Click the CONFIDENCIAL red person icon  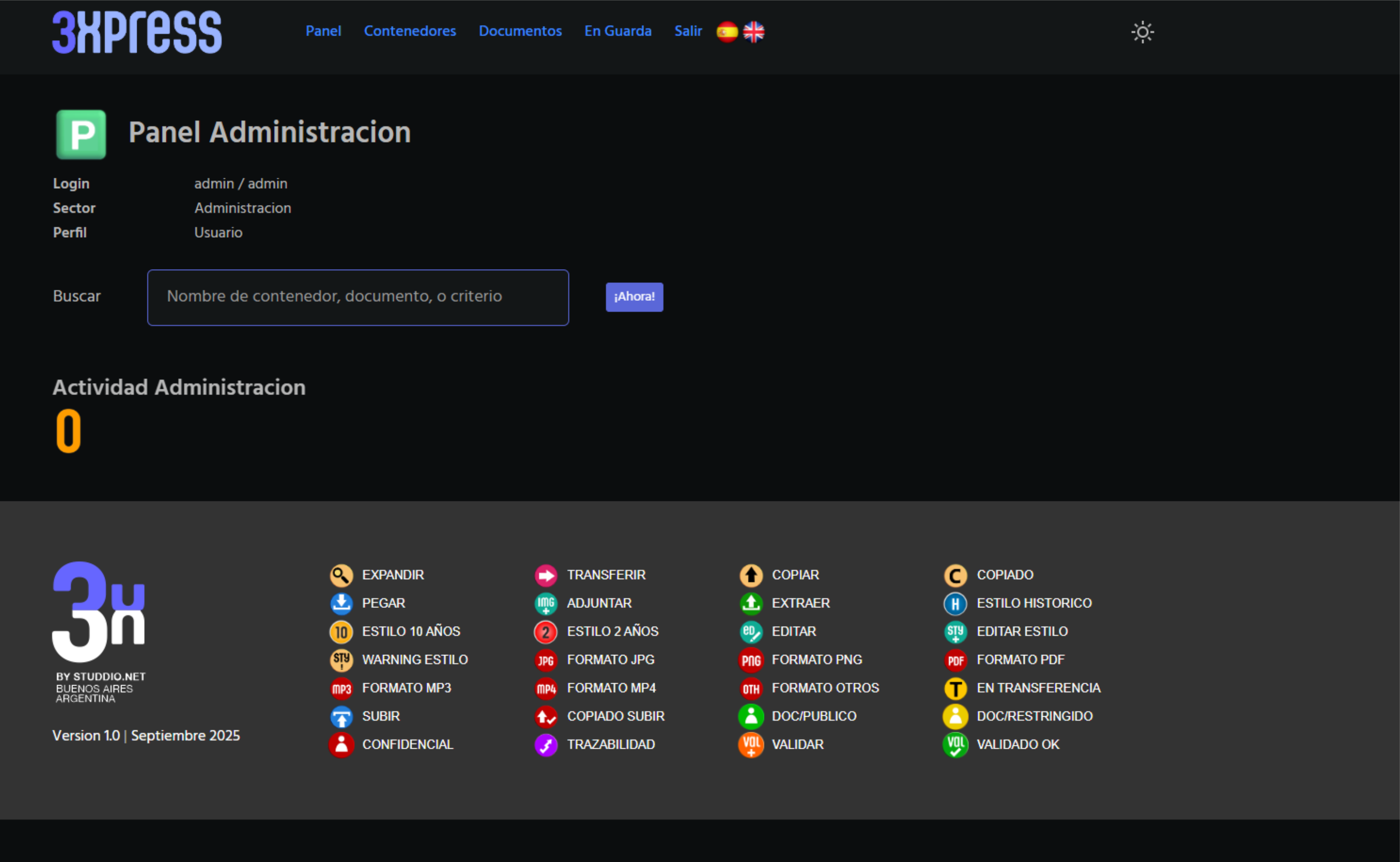341,745
